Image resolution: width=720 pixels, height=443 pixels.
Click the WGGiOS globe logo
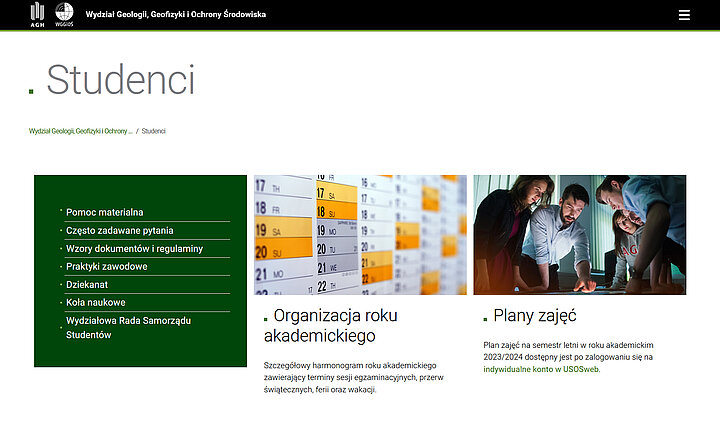(64, 14)
